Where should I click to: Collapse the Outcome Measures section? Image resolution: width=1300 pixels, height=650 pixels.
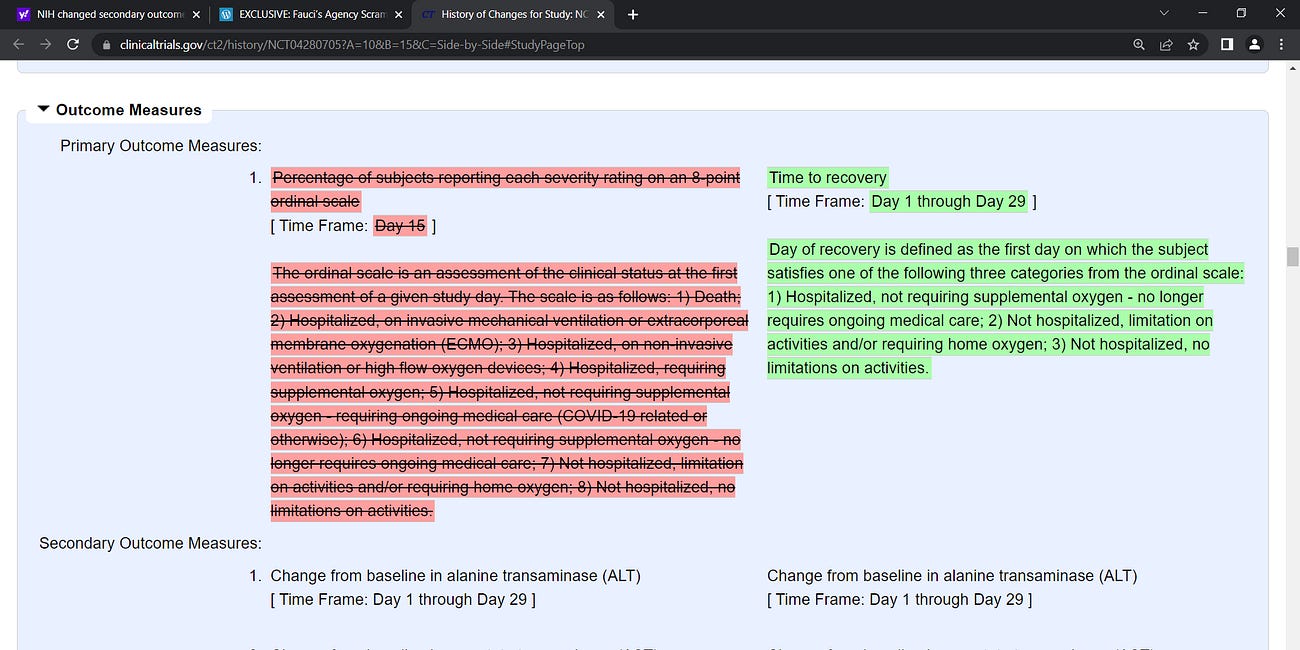click(43, 109)
